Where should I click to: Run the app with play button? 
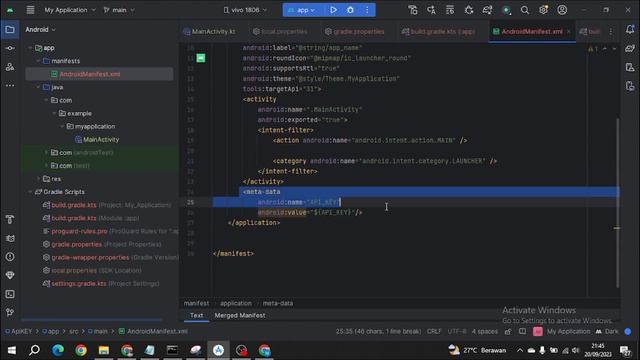pyautogui.click(x=333, y=10)
